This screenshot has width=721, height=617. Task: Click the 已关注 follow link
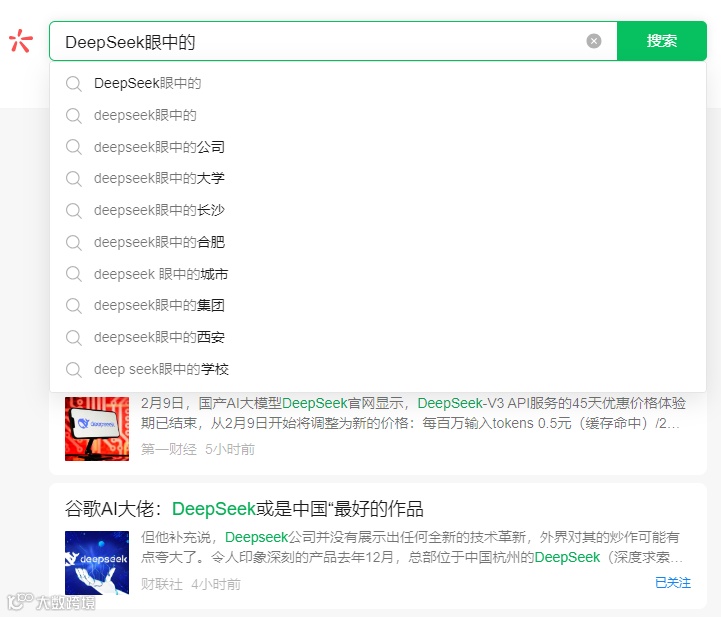click(673, 583)
